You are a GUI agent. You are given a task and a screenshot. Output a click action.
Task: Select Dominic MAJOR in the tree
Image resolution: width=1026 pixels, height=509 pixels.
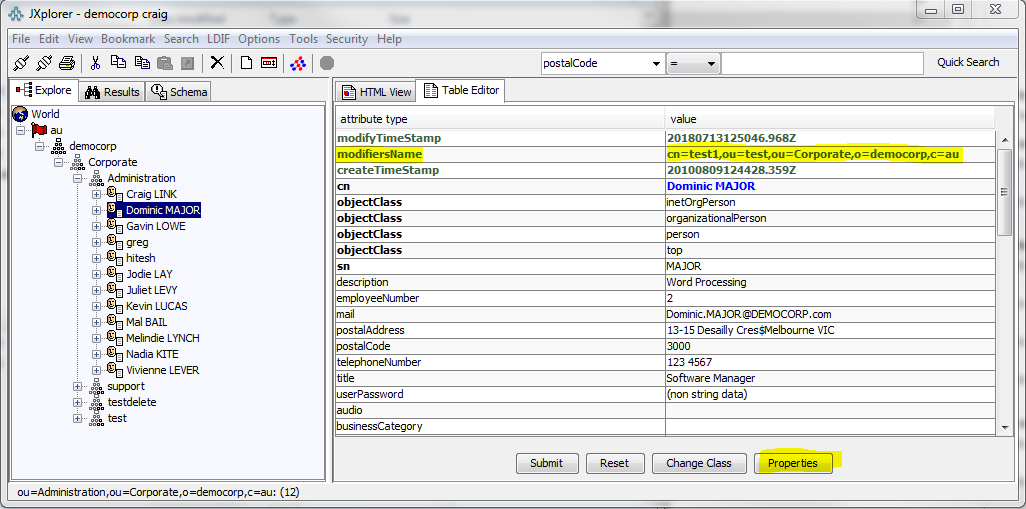pyautogui.click(x=162, y=210)
